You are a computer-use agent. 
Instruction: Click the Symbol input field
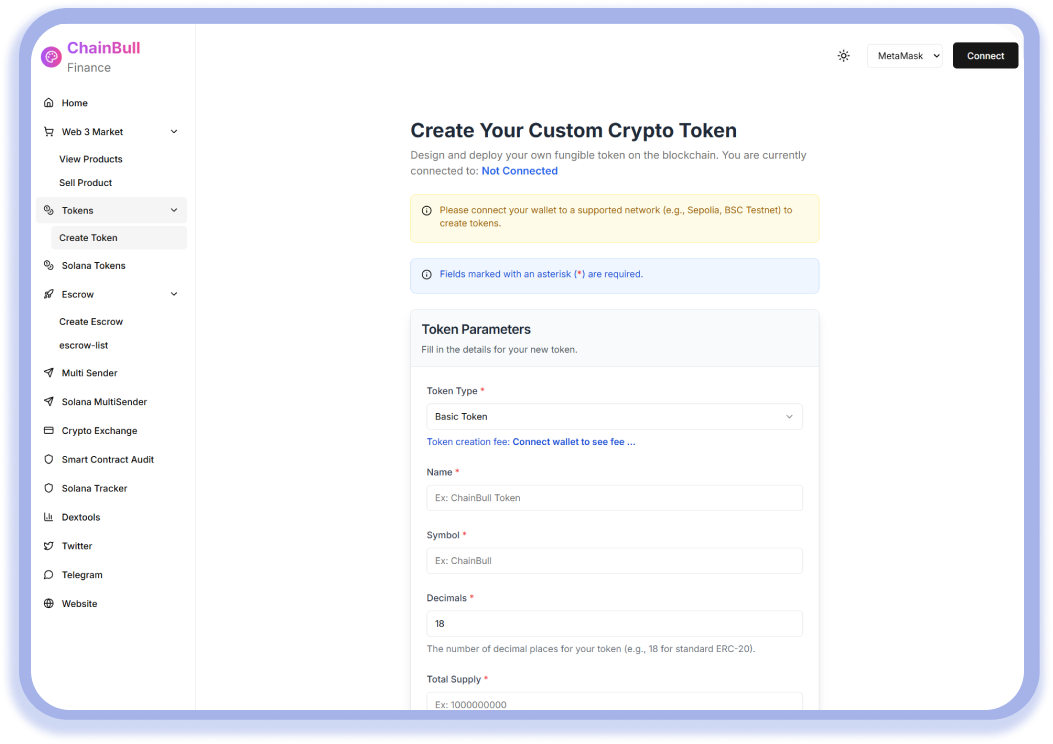(x=614, y=561)
